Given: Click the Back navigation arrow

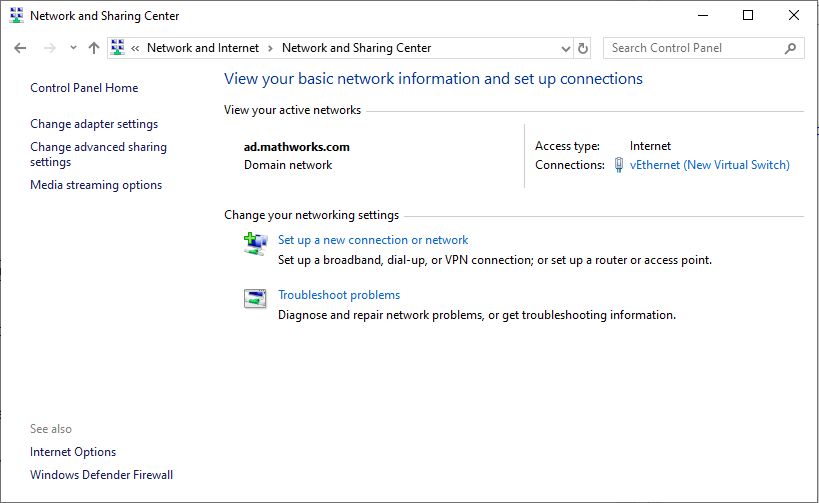Looking at the screenshot, I should tap(20, 48).
